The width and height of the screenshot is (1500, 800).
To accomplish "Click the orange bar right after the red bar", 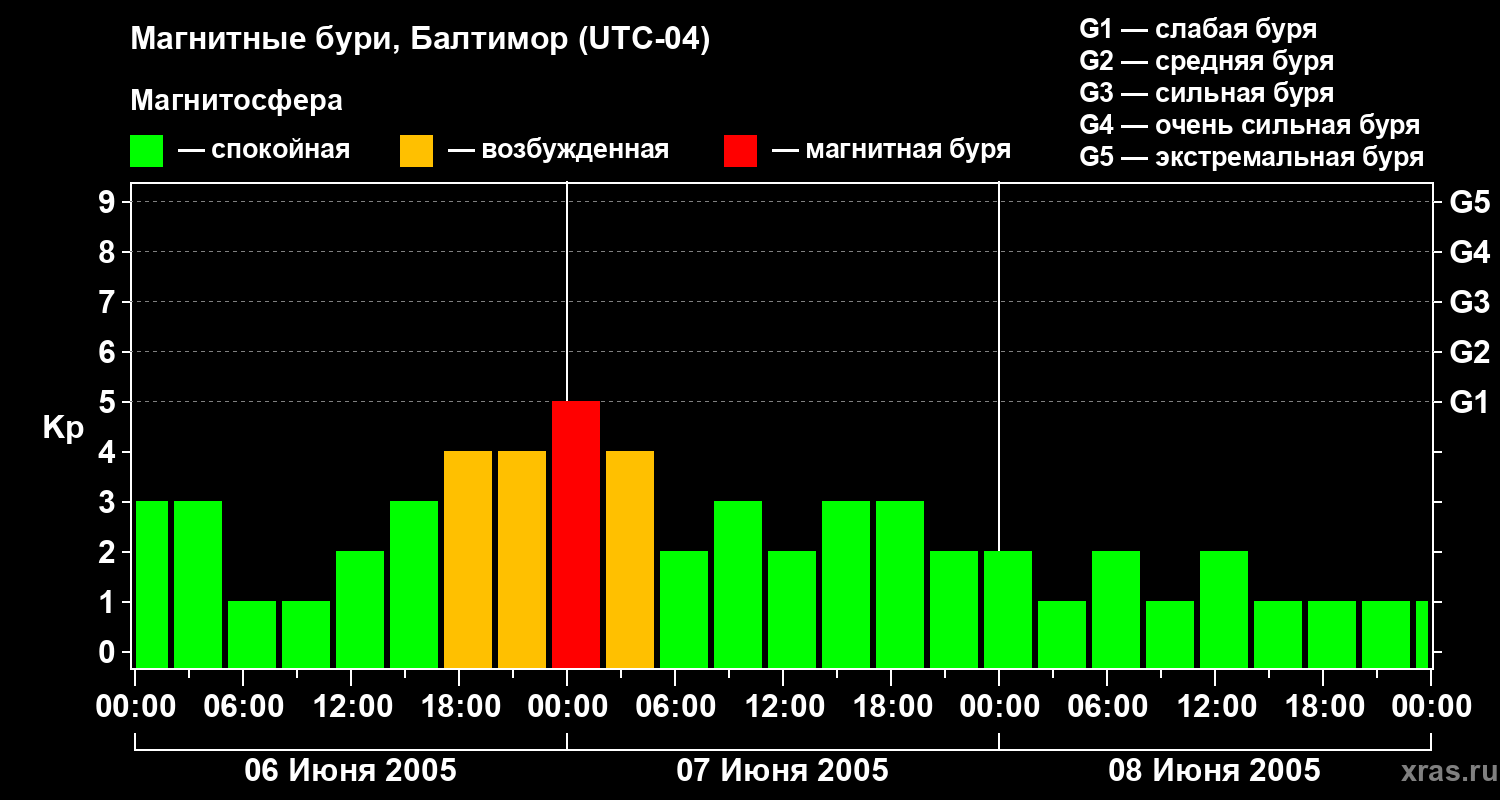I will point(630,559).
